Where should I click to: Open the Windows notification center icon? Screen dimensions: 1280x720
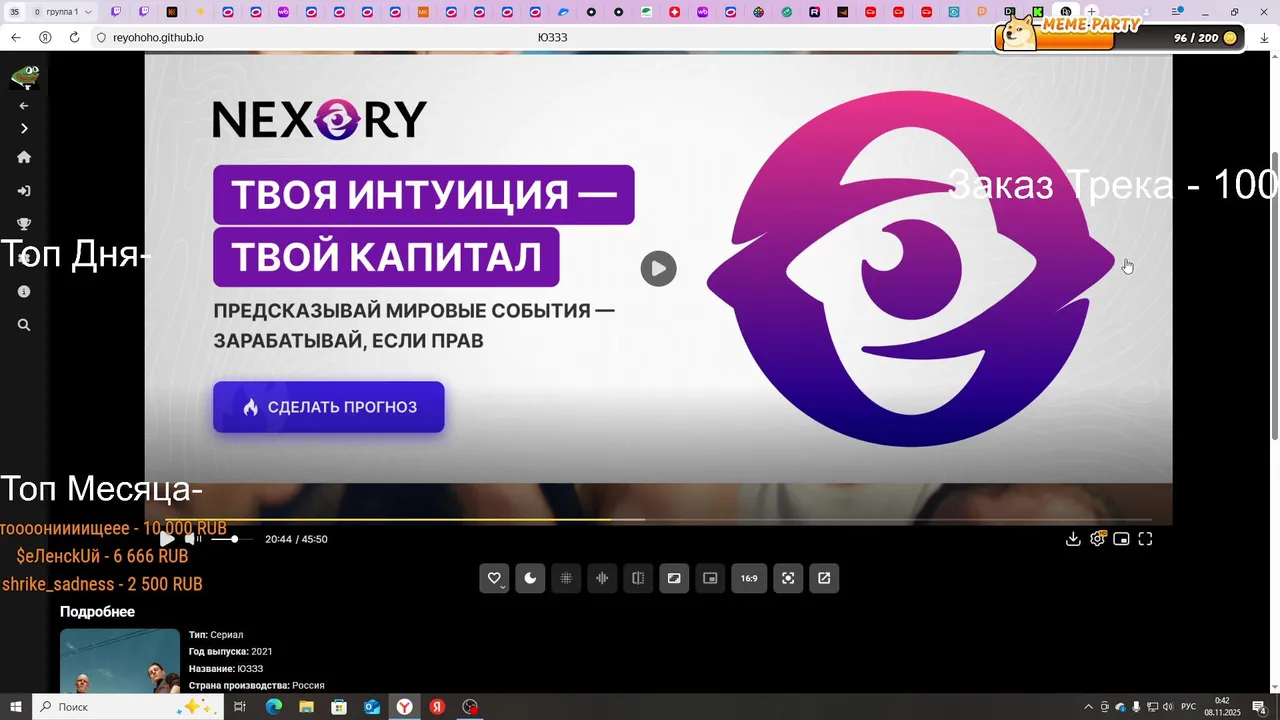tap(1260, 707)
